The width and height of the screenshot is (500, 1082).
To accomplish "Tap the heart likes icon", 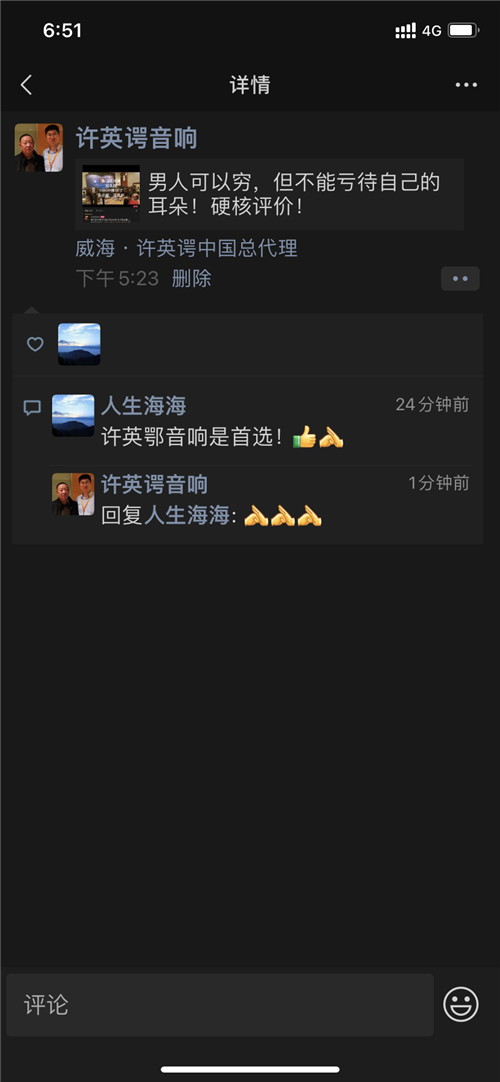I will (35, 344).
